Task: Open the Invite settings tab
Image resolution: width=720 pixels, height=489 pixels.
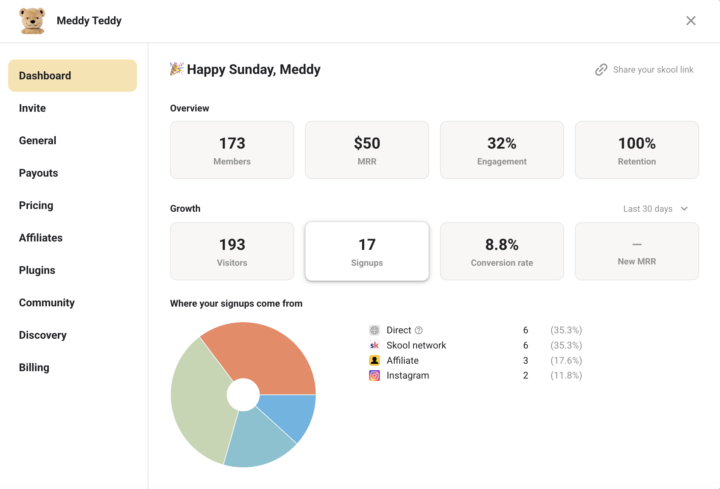Action: point(32,108)
